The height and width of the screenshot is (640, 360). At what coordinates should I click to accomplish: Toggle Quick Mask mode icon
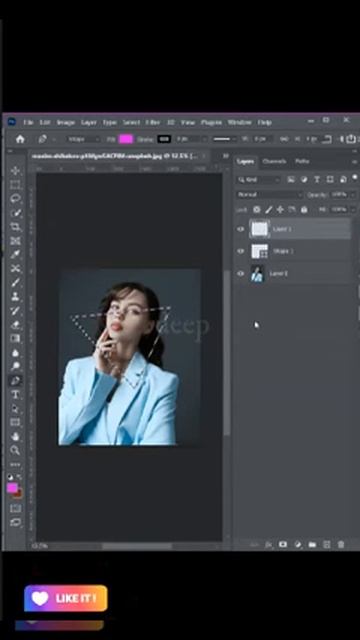[x=16, y=509]
